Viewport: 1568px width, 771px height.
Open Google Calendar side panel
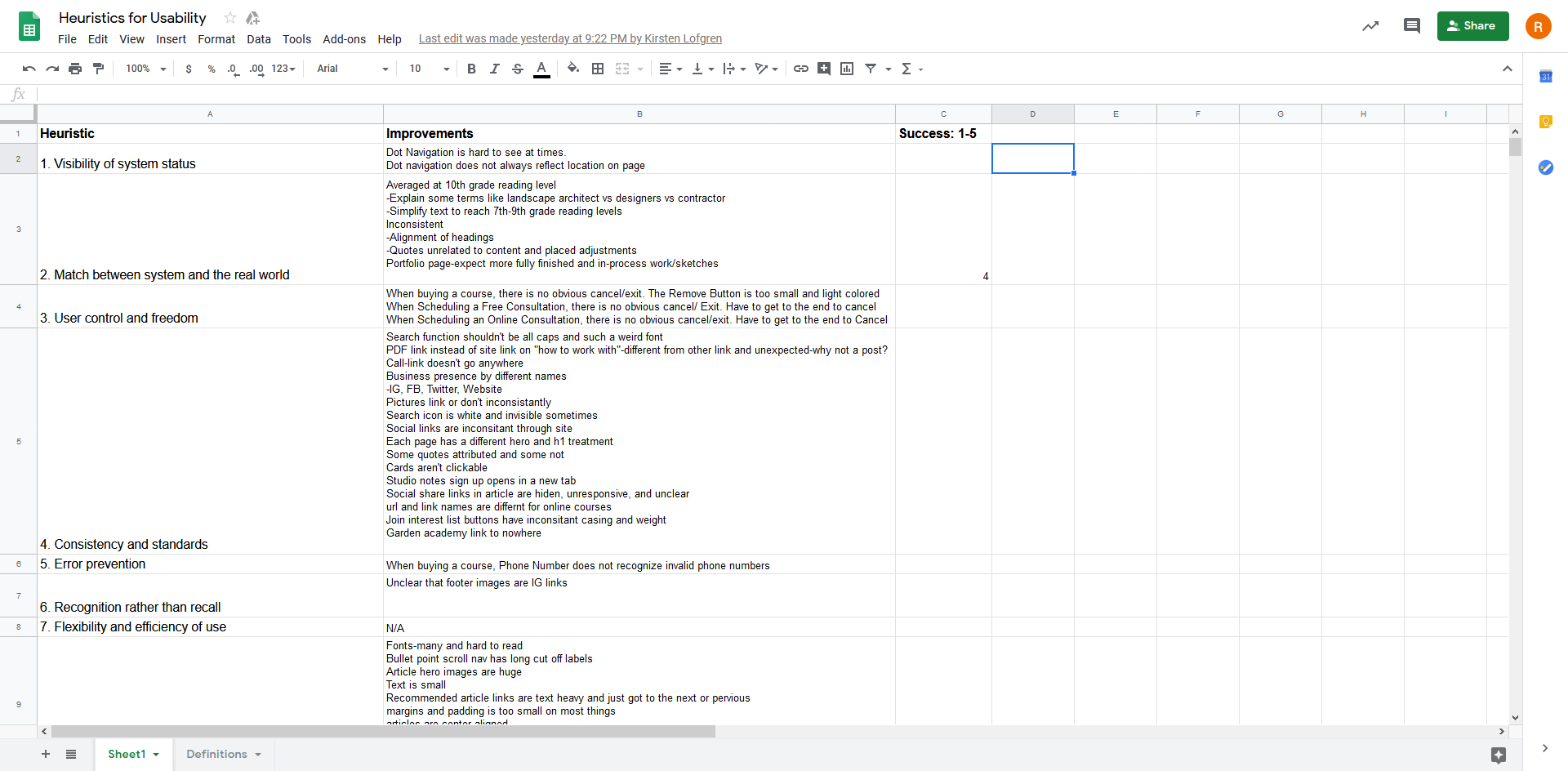[1546, 76]
